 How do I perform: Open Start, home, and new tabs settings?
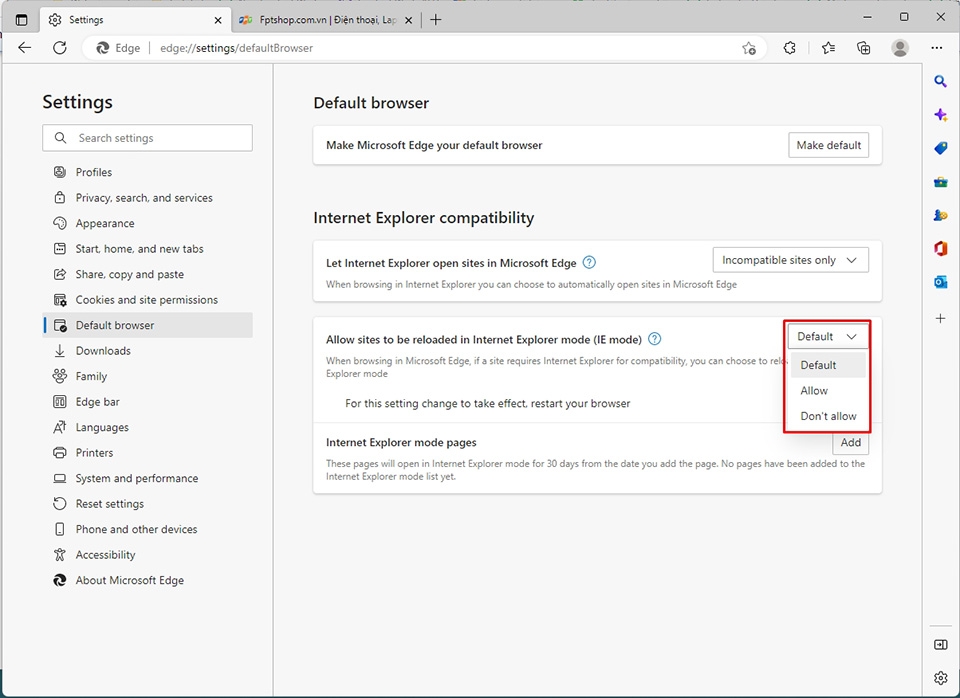pyautogui.click(x=148, y=249)
